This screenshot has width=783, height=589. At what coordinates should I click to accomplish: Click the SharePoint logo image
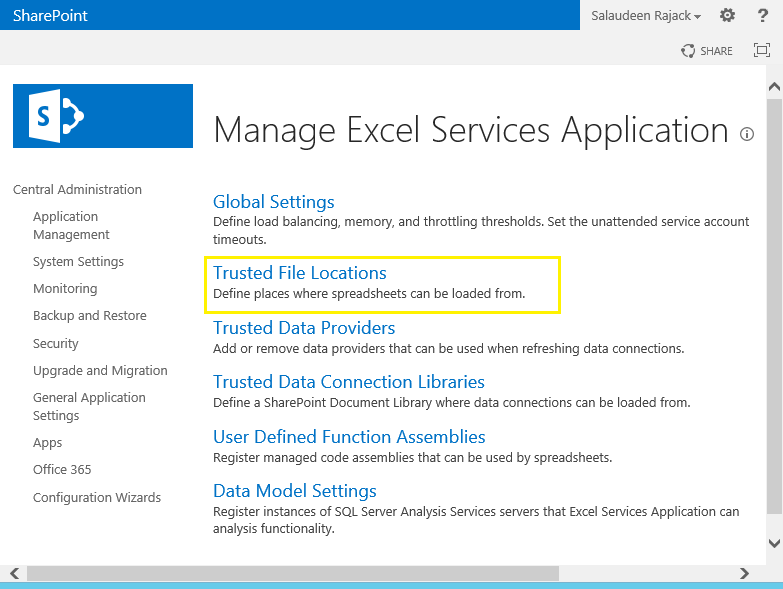[x=103, y=116]
